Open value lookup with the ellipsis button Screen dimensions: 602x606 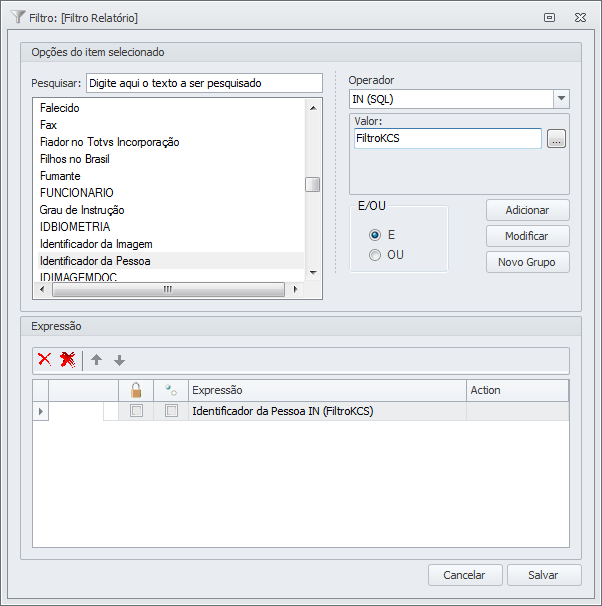[556, 139]
